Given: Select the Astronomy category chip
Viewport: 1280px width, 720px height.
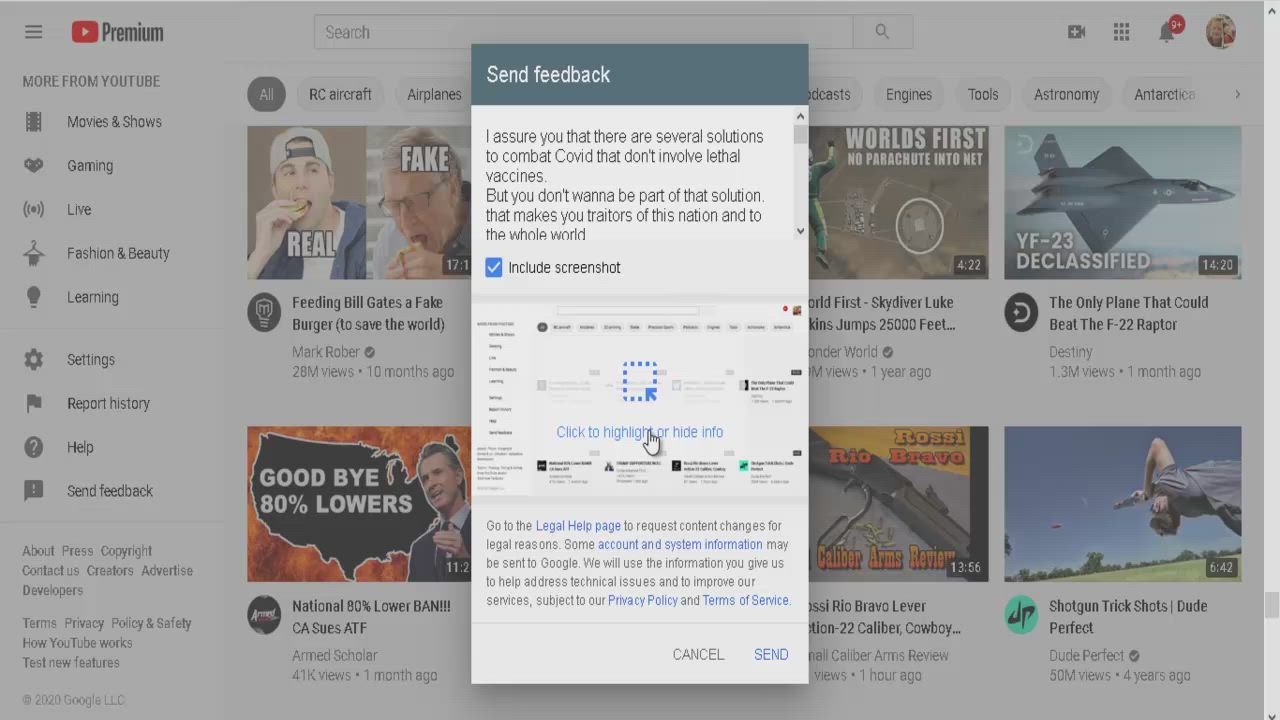Looking at the screenshot, I should click(1066, 95).
